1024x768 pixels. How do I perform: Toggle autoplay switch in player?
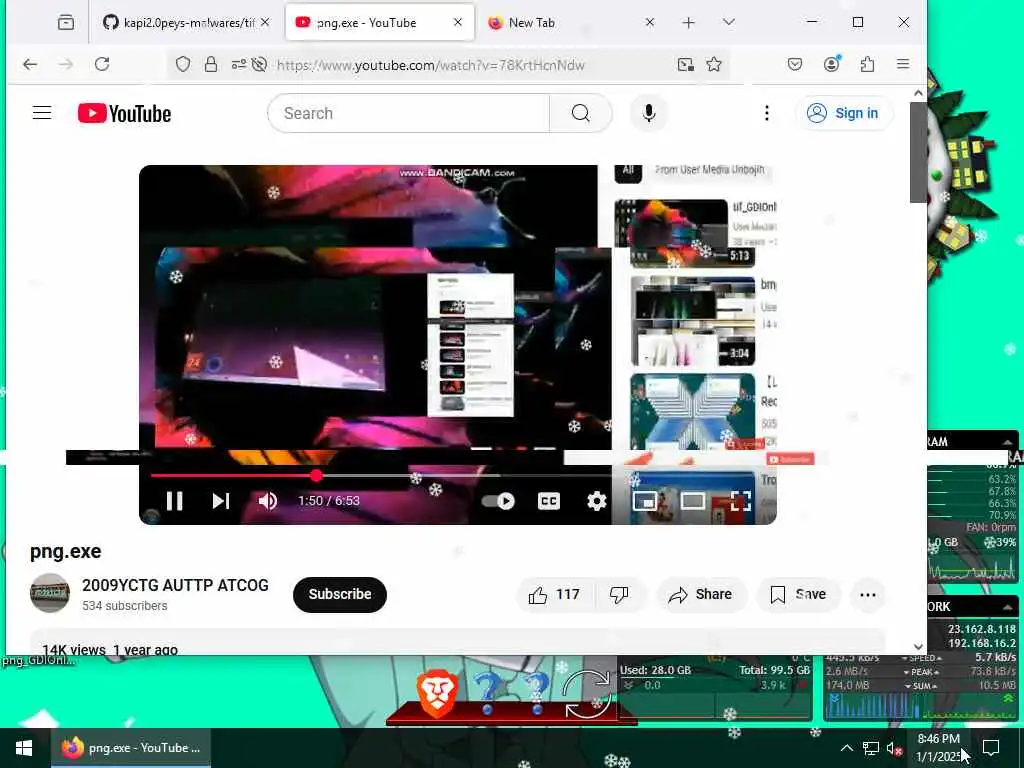pos(498,501)
